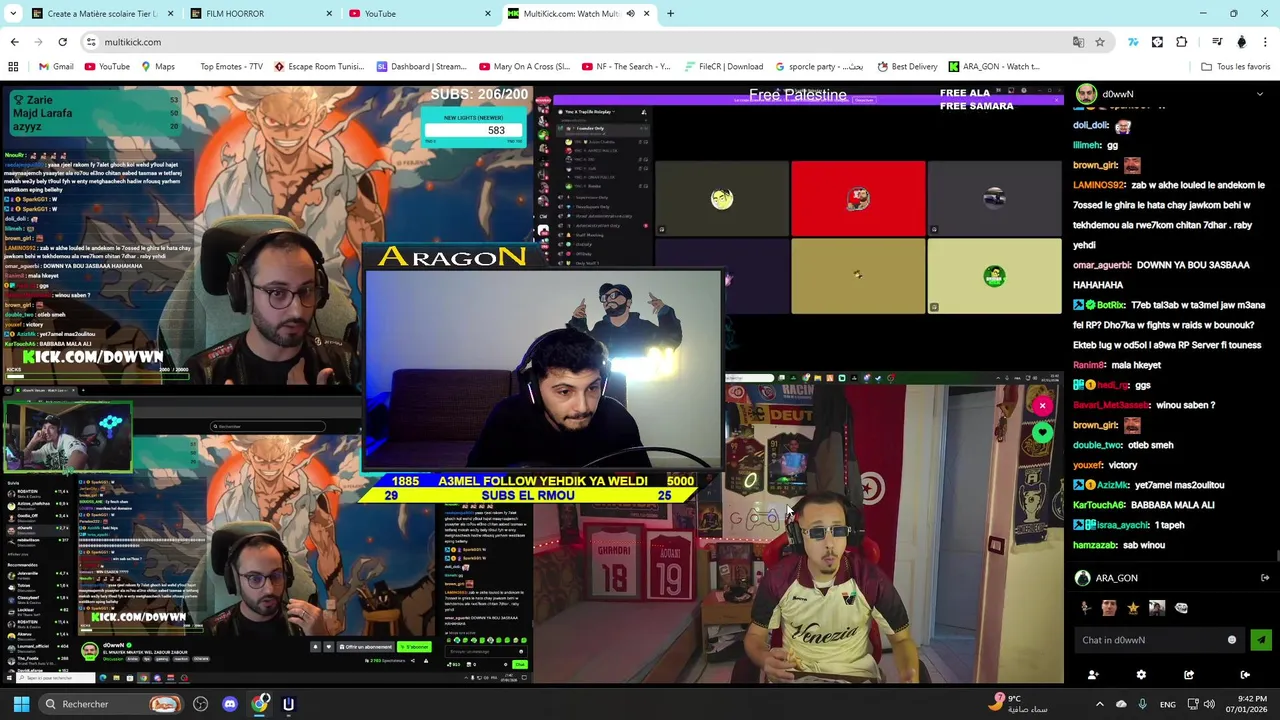1280x720 pixels.
Task: Open the Chrome extensions puzzle icon
Action: tap(1181, 42)
